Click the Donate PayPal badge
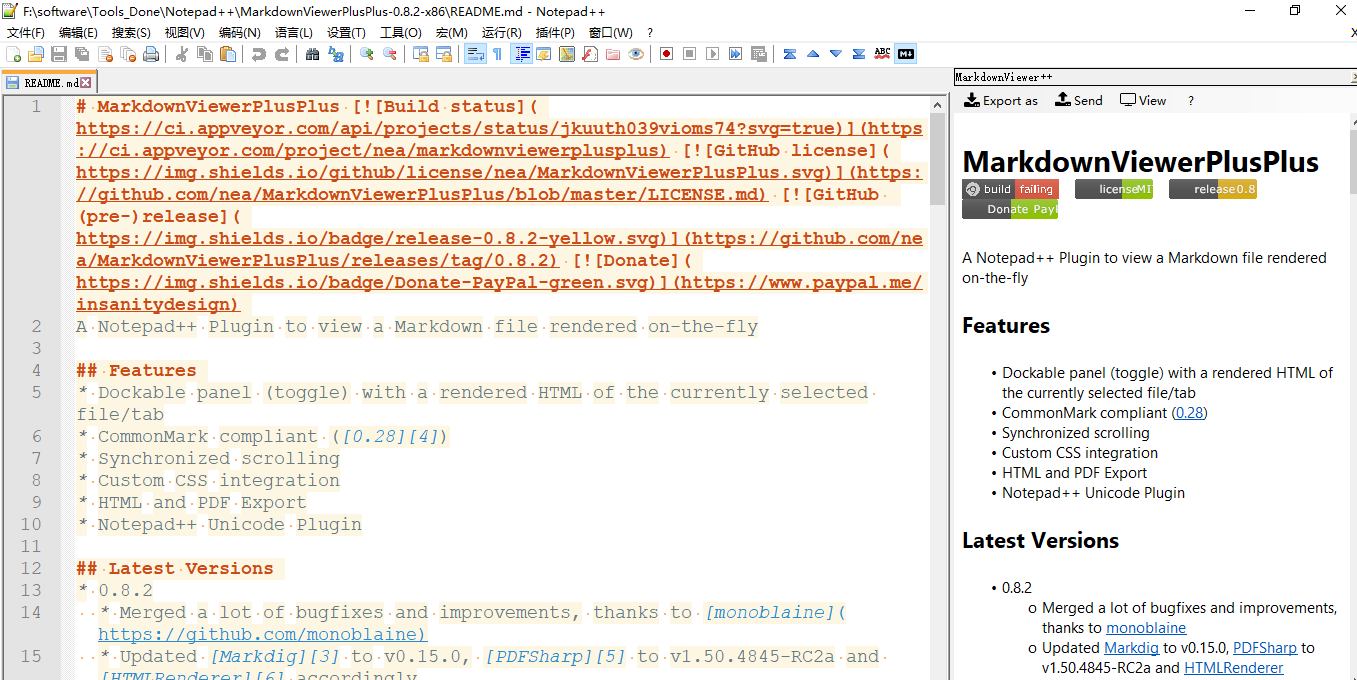1357x680 pixels. coord(1010,209)
